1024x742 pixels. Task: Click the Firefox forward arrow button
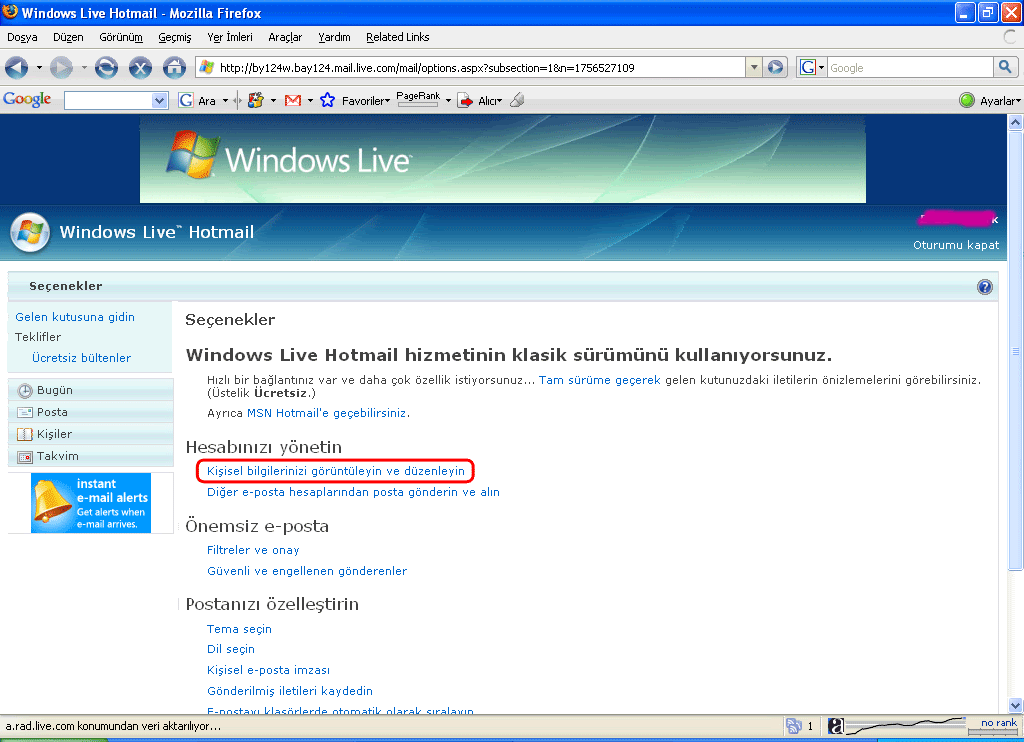[61, 67]
